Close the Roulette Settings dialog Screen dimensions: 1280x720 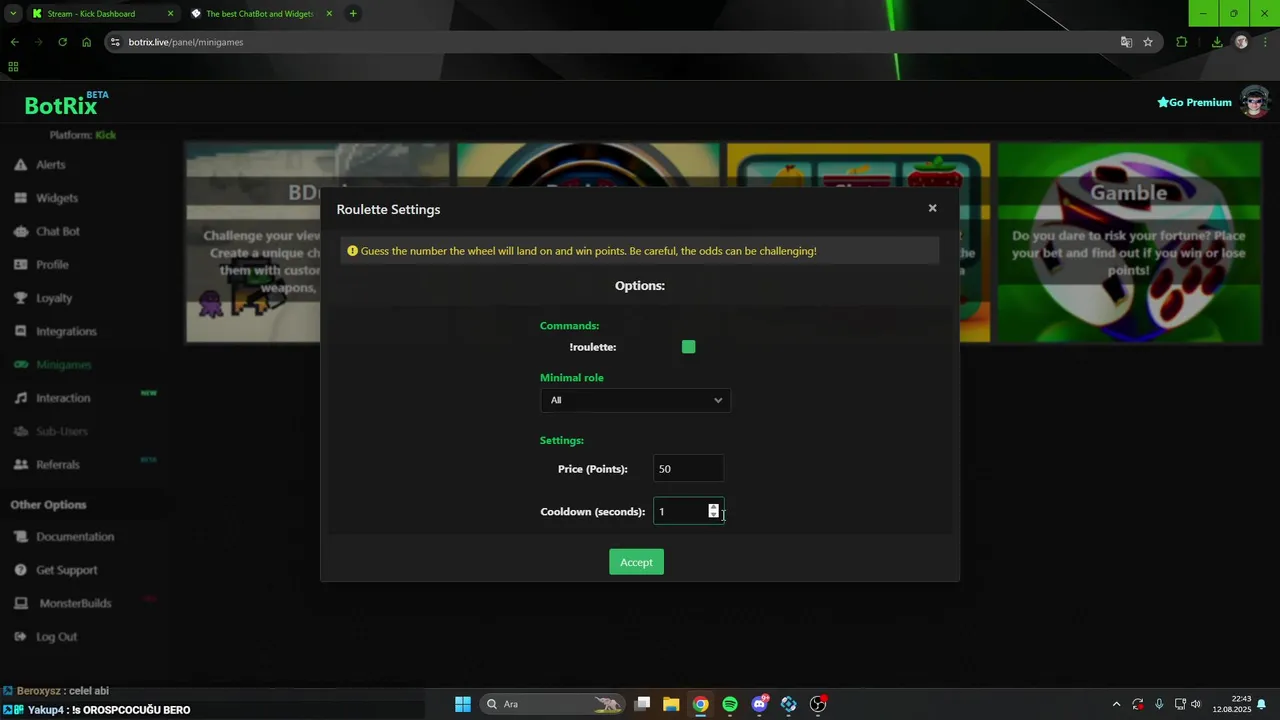(x=932, y=208)
